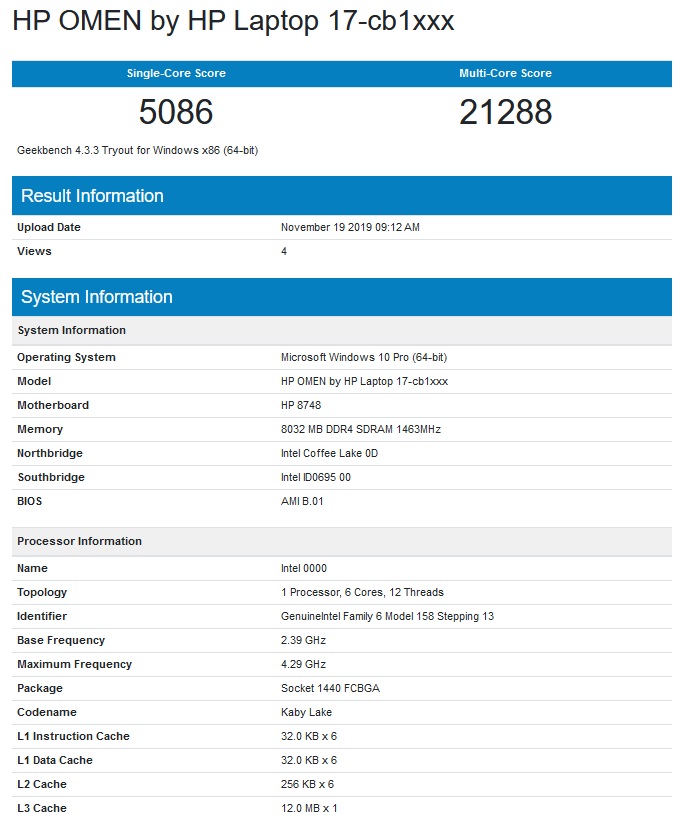Select the Single-Core Score header
This screenshot has width=676, height=827.
coord(176,73)
